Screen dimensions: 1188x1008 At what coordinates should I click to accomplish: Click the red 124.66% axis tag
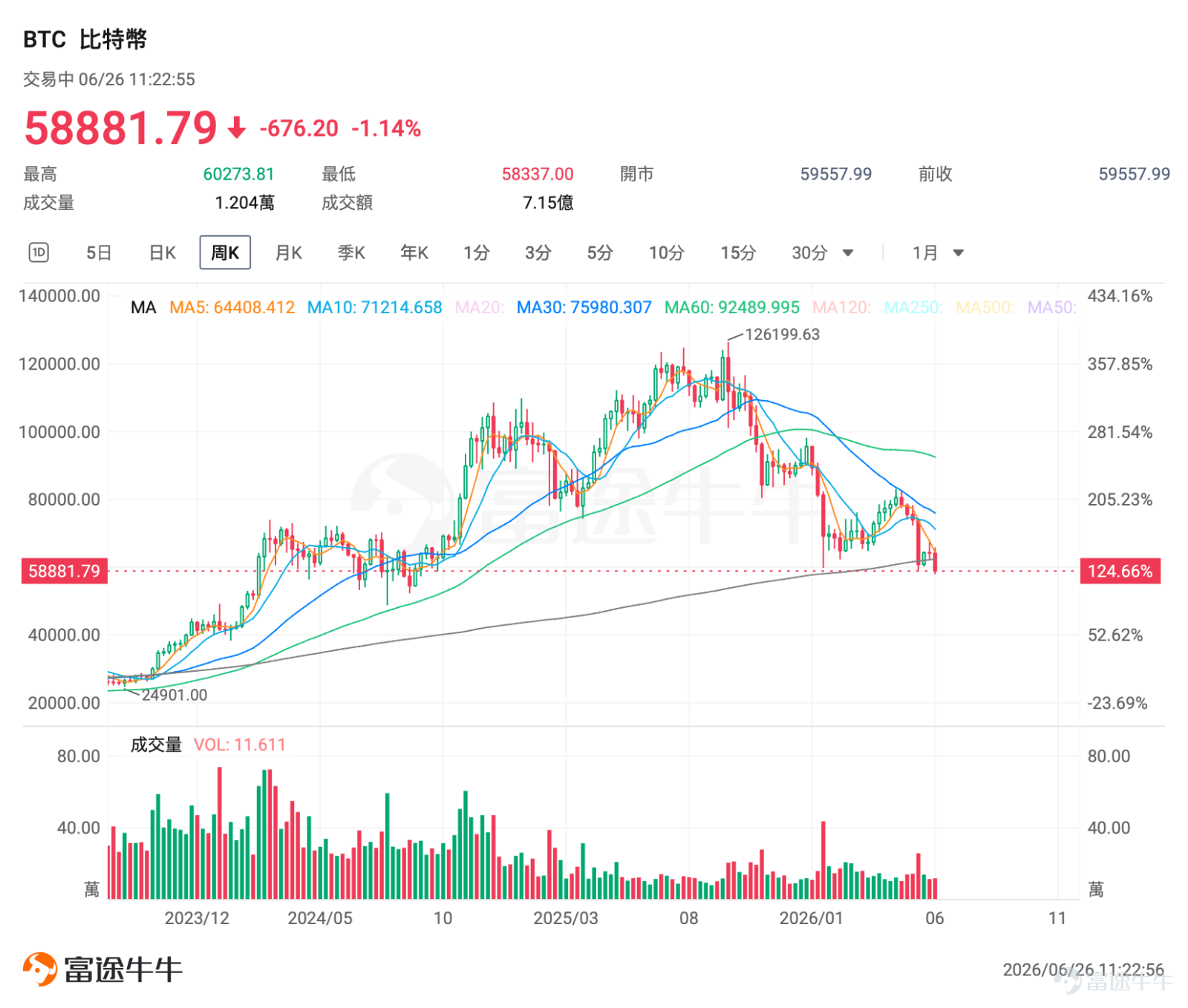(x=1120, y=571)
